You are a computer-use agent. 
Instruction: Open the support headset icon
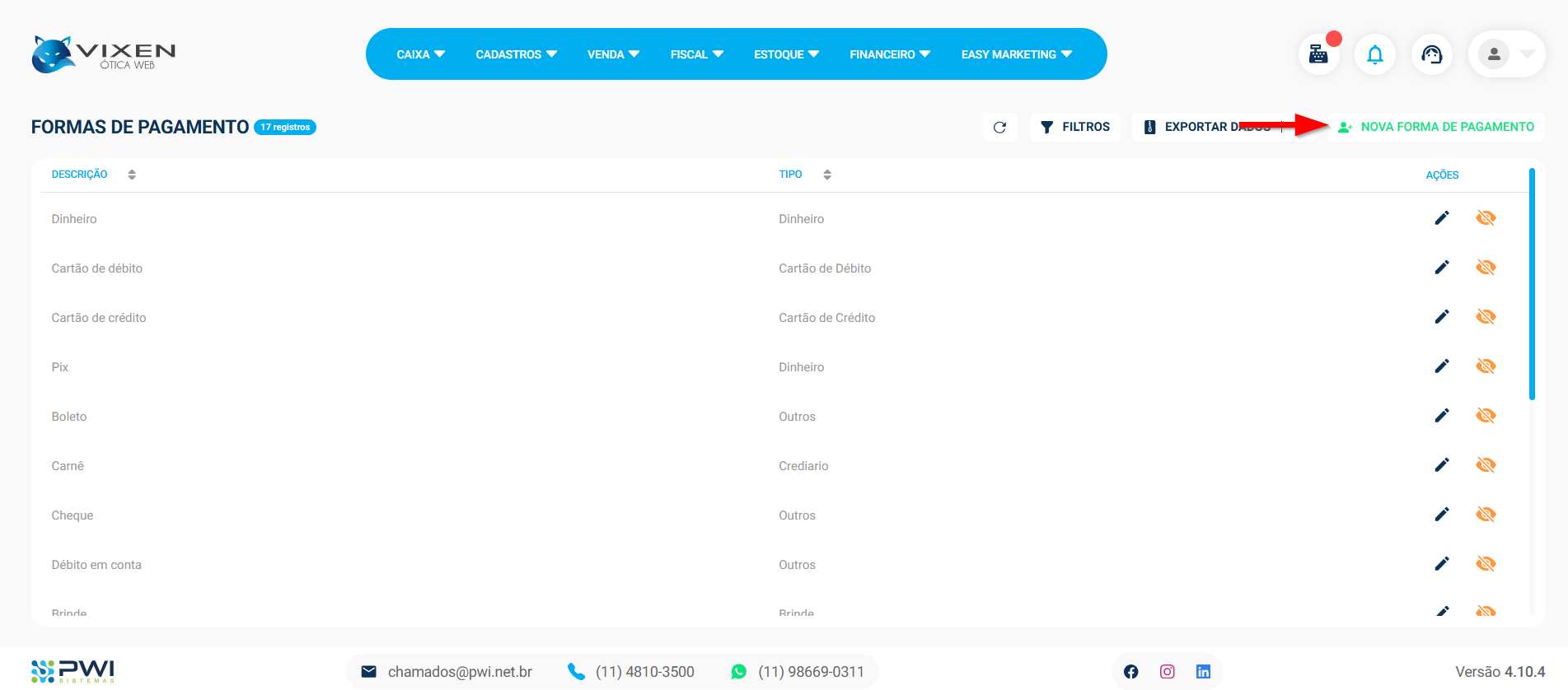click(1432, 54)
